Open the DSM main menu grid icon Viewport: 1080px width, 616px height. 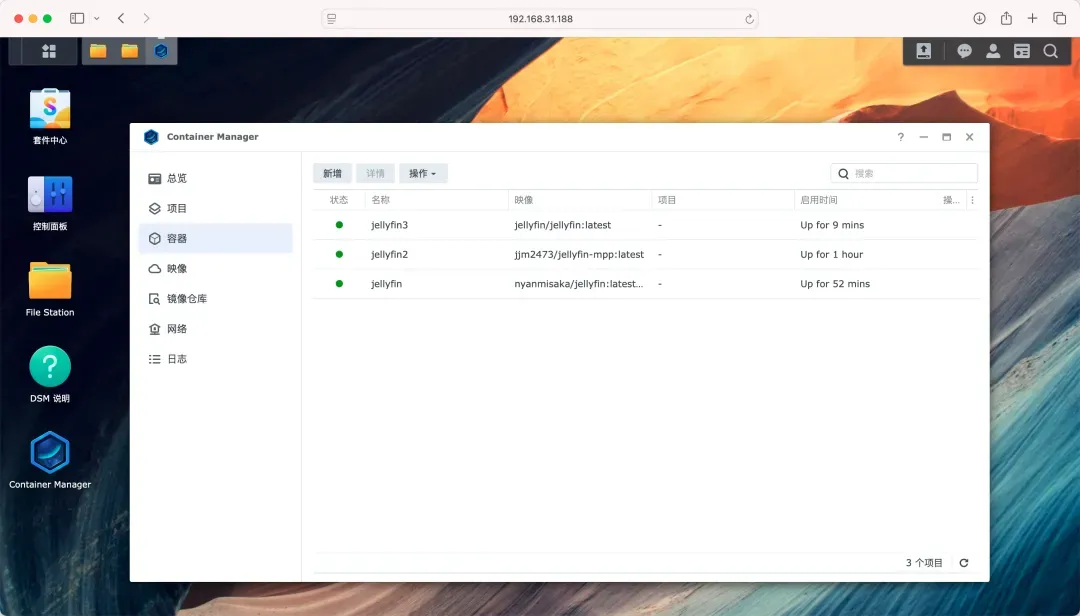click(49, 51)
